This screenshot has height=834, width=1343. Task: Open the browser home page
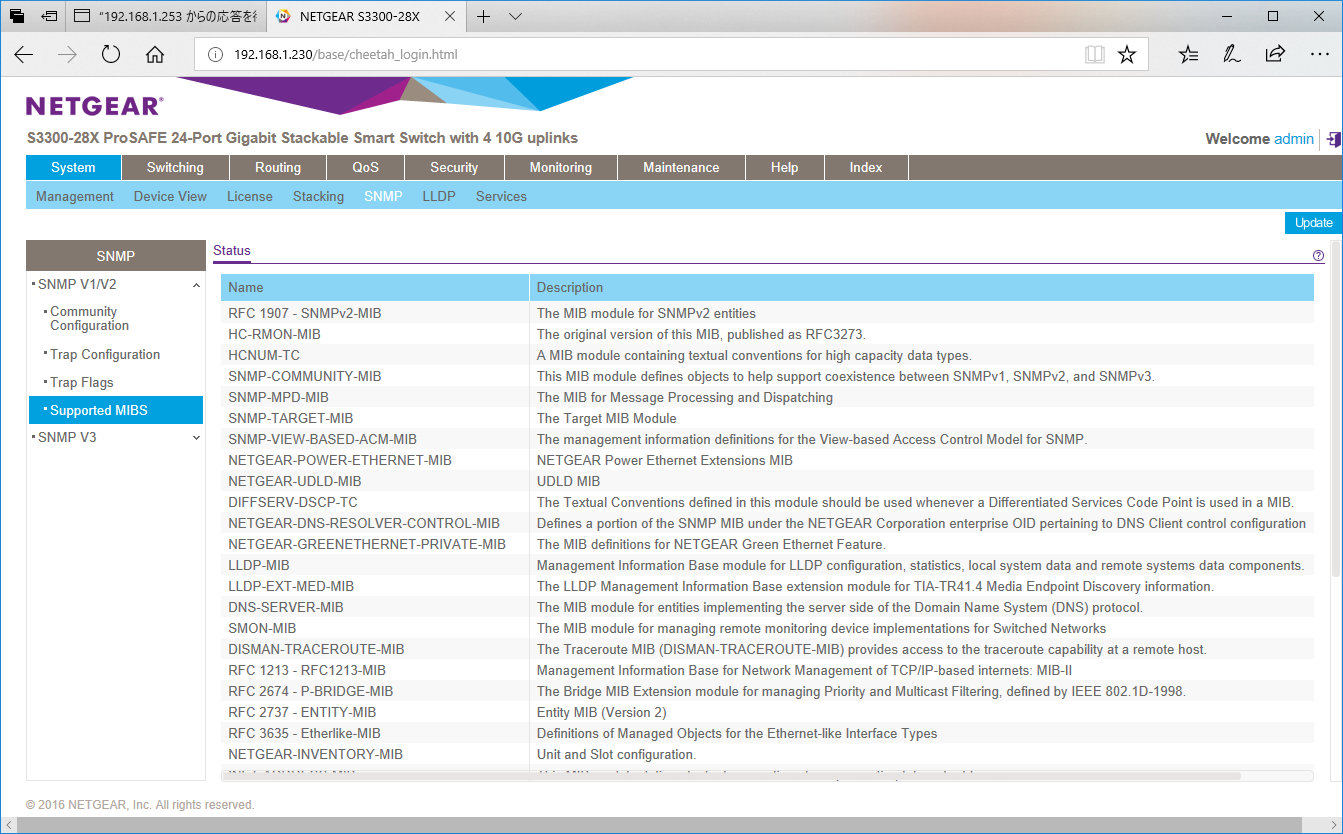pos(155,55)
